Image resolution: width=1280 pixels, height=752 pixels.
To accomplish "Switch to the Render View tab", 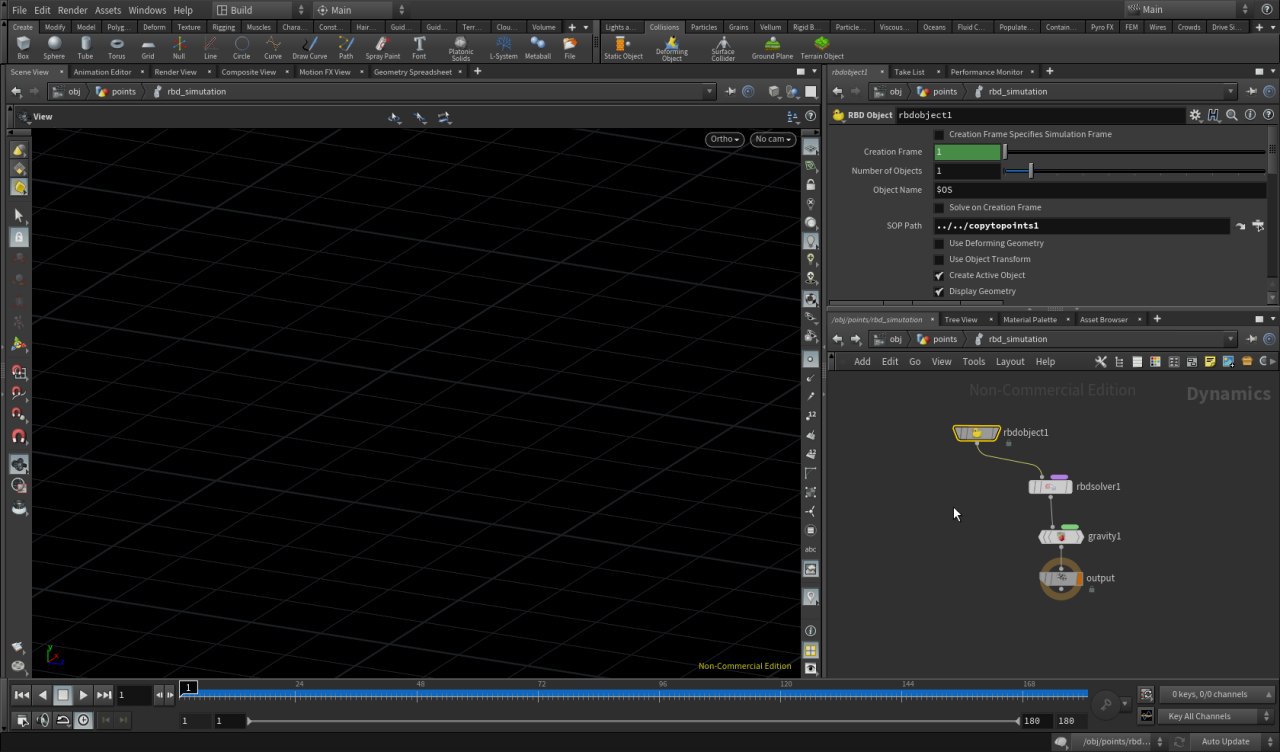I will pos(175,72).
